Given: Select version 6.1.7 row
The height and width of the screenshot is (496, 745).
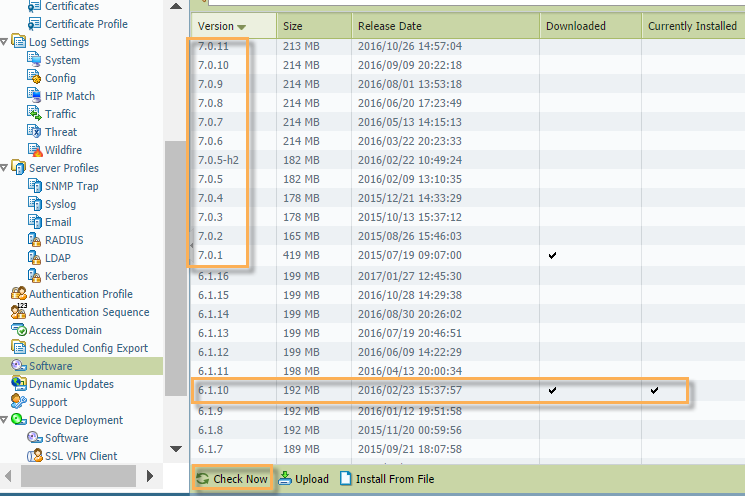Looking at the screenshot, I should click(468, 449).
